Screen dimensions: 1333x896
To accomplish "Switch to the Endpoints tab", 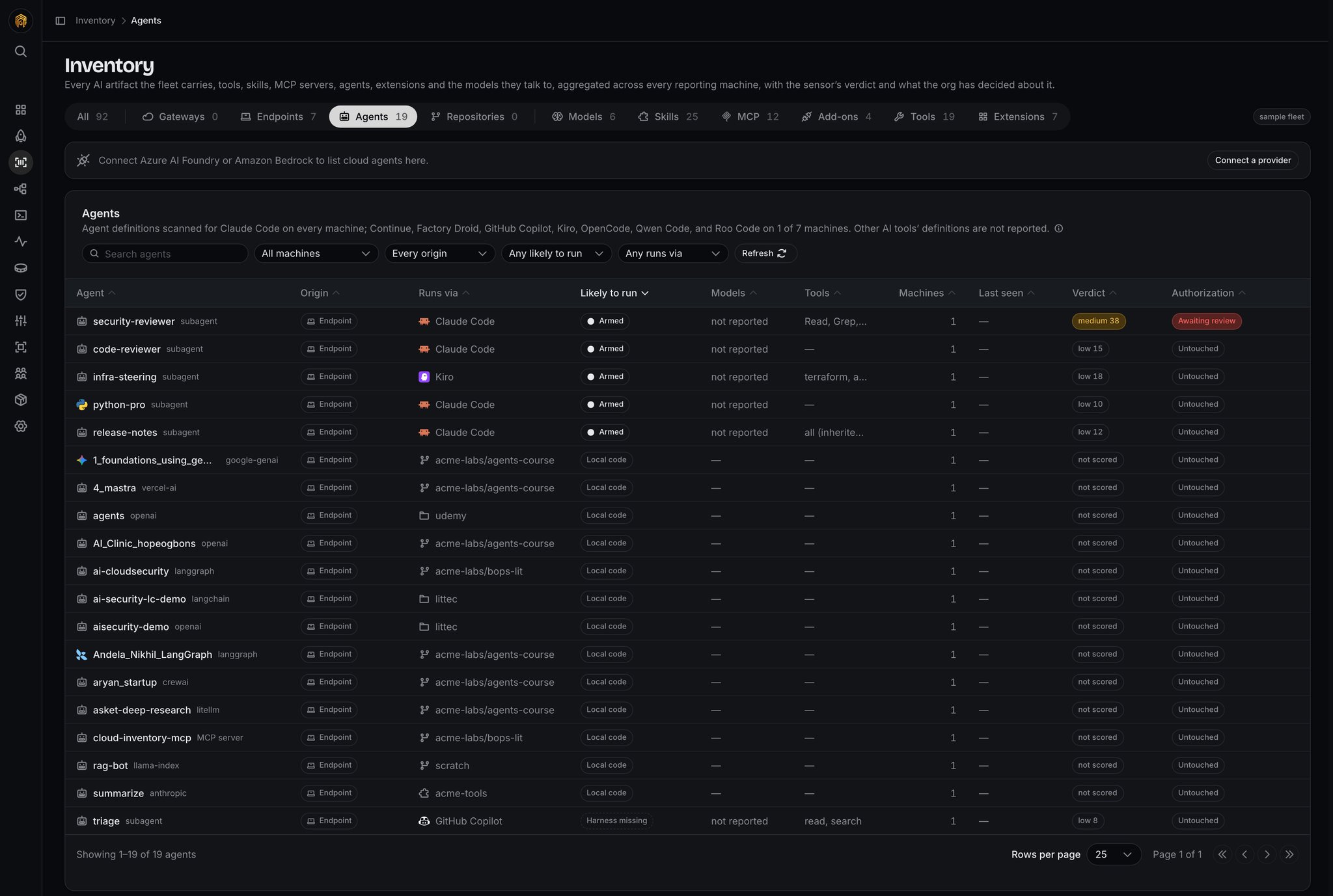I will pyautogui.click(x=278, y=117).
